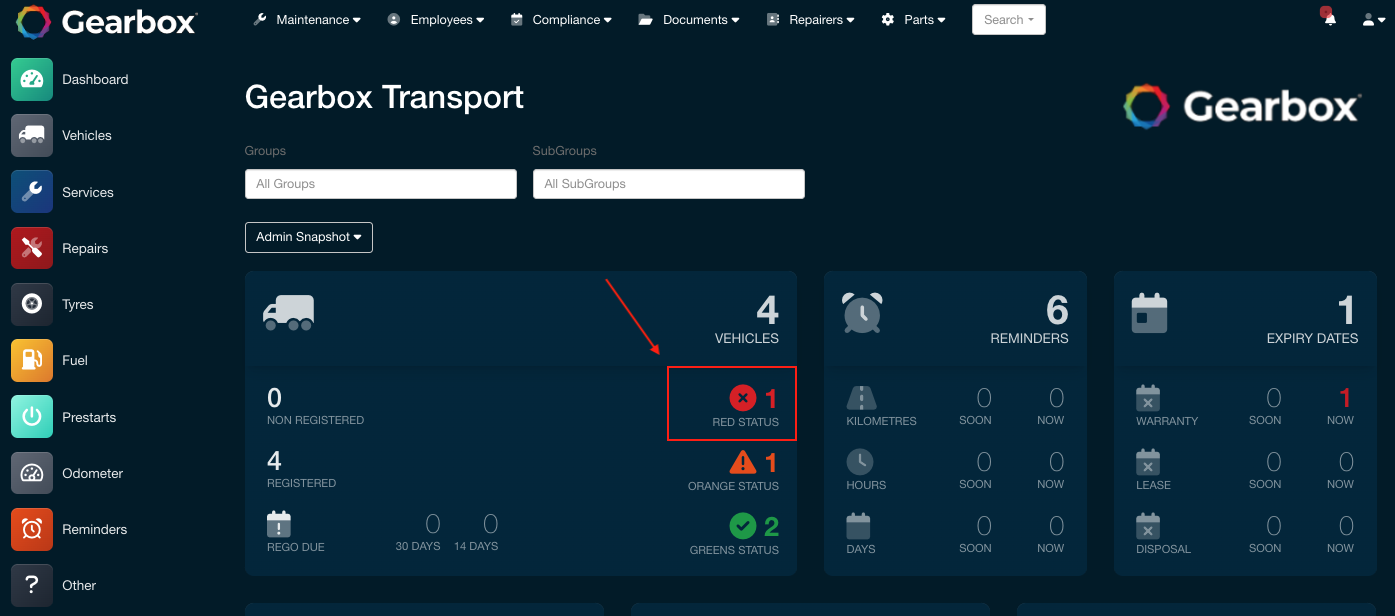Open the Tyres icon in sidebar
1395x616 pixels.
click(x=32, y=304)
